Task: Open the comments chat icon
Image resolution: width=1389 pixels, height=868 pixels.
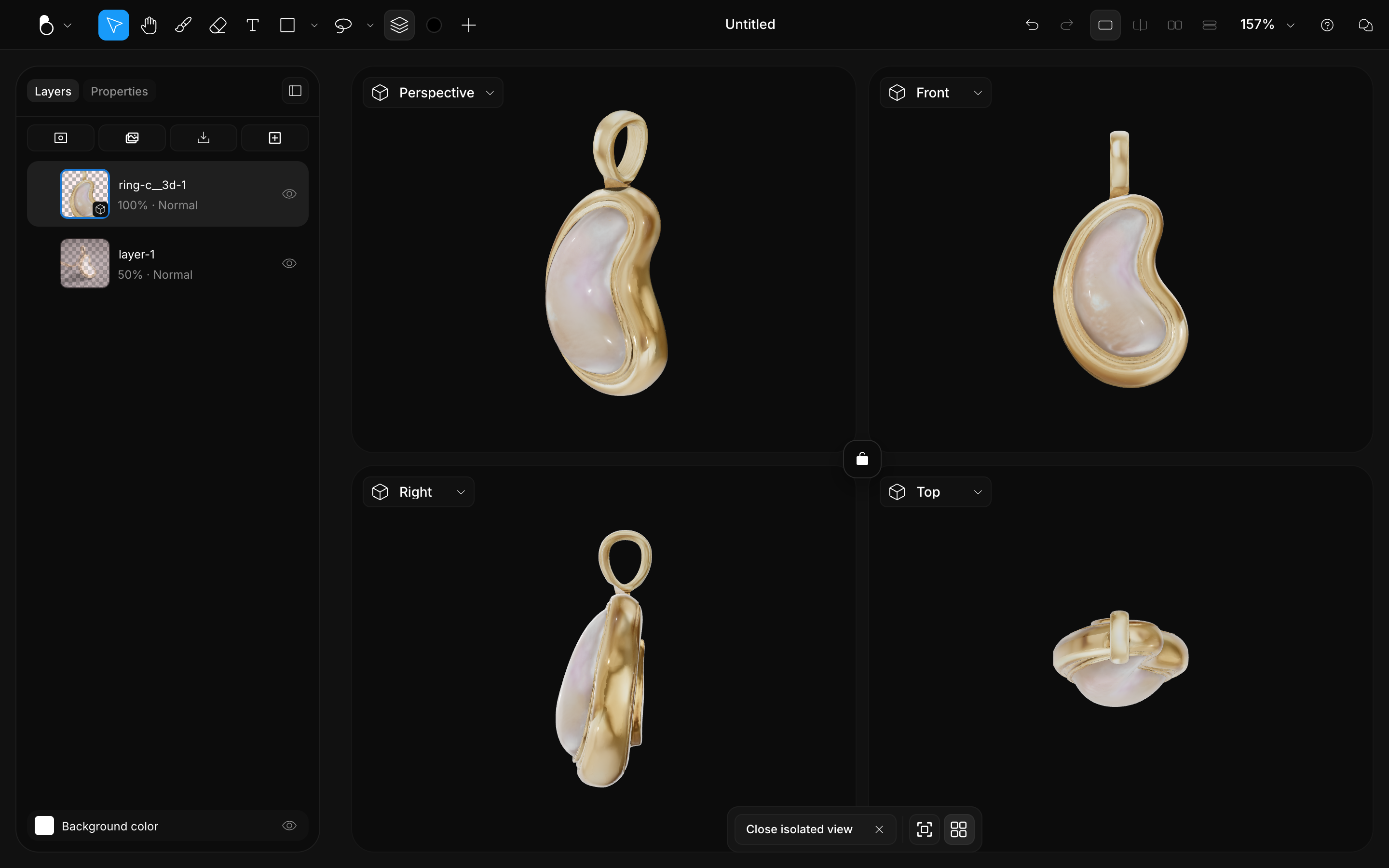Action: 1365,25
